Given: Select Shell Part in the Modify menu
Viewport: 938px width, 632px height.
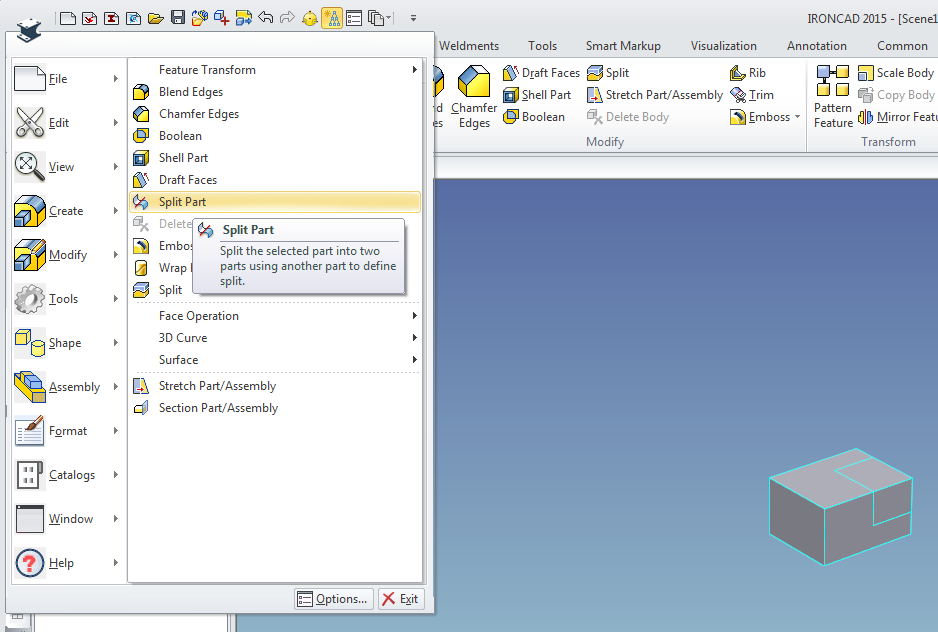Looking at the screenshot, I should click(x=275, y=158).
